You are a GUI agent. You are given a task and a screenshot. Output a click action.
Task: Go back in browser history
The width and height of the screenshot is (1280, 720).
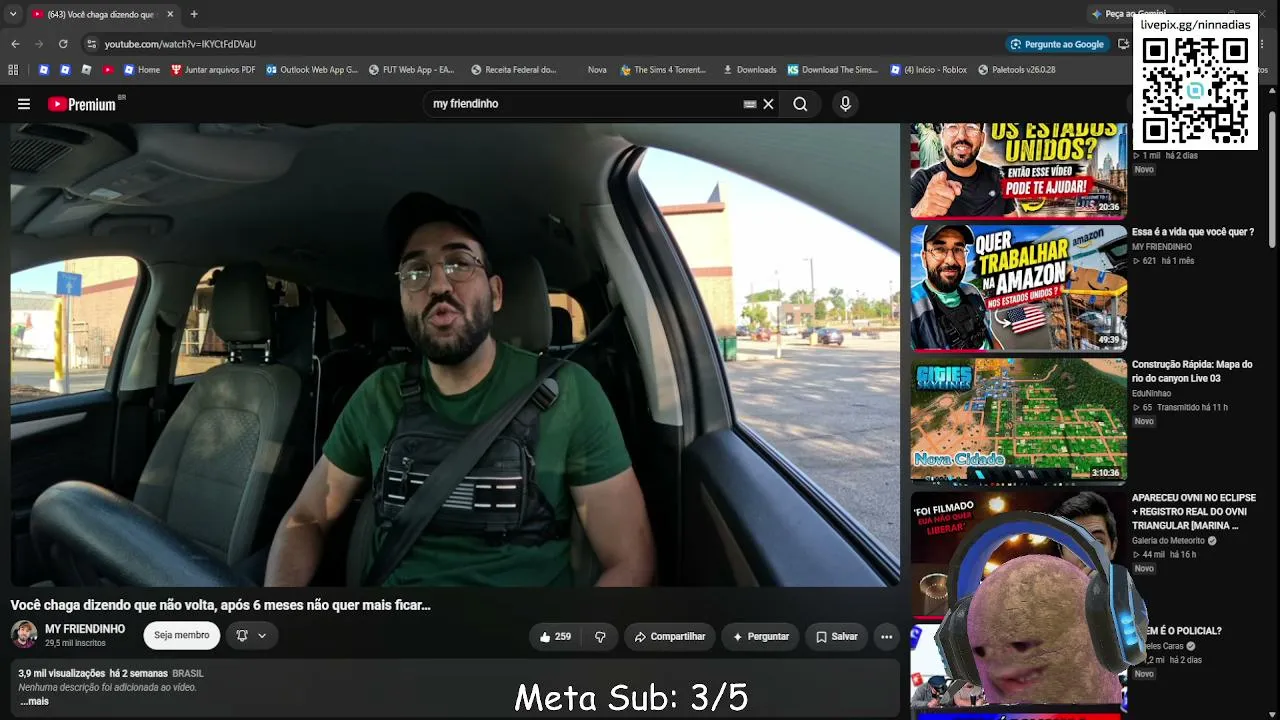15,44
